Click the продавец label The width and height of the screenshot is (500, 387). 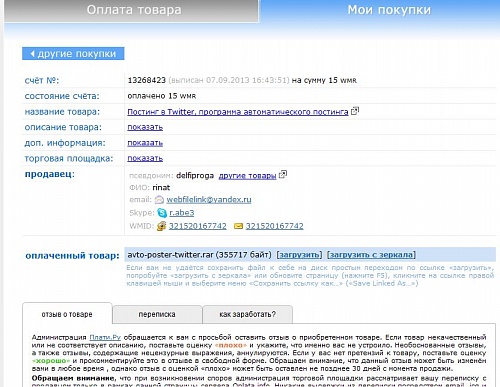(x=50, y=174)
